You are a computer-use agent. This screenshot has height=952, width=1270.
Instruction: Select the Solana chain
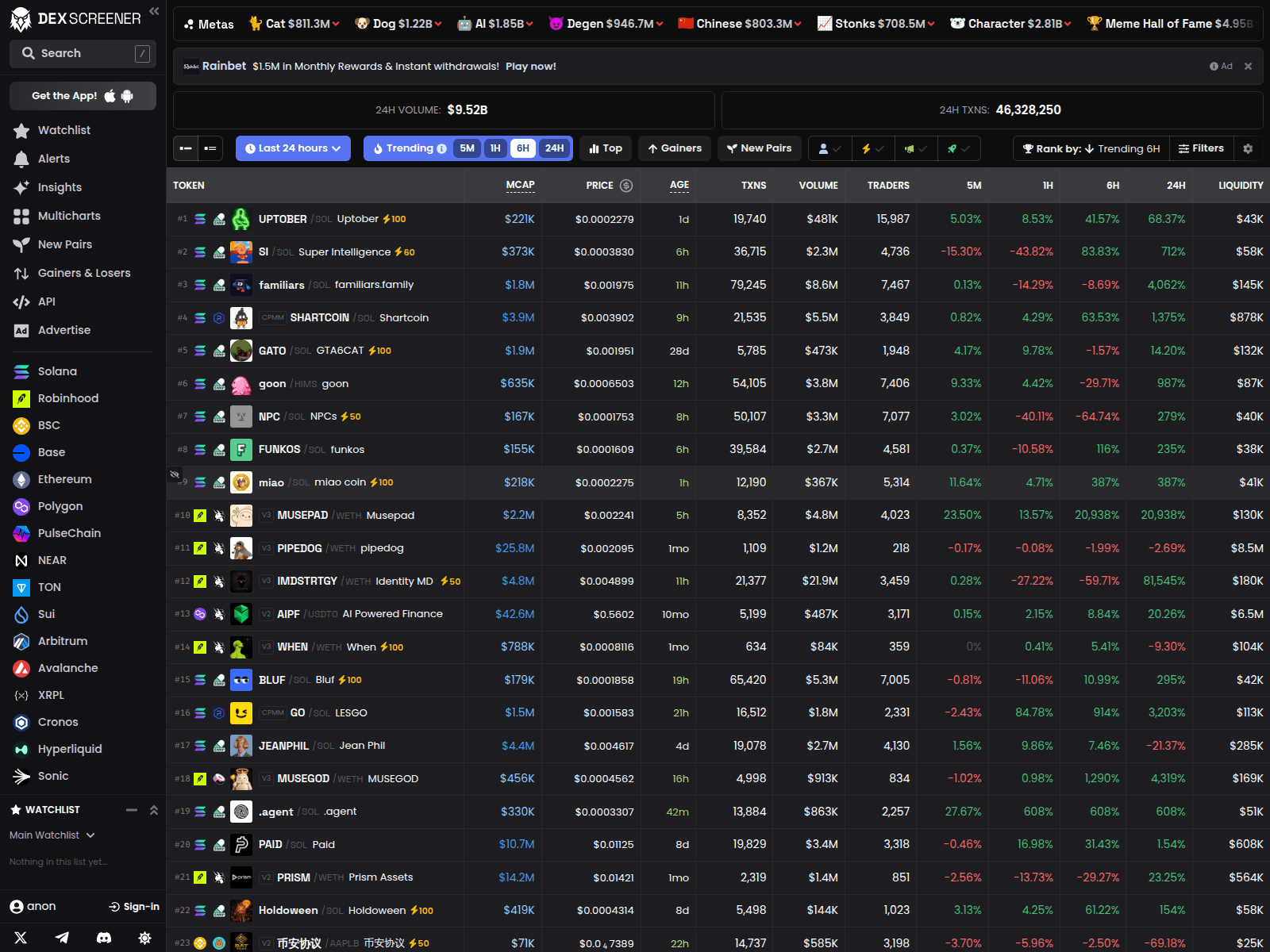pyautogui.click(x=57, y=371)
